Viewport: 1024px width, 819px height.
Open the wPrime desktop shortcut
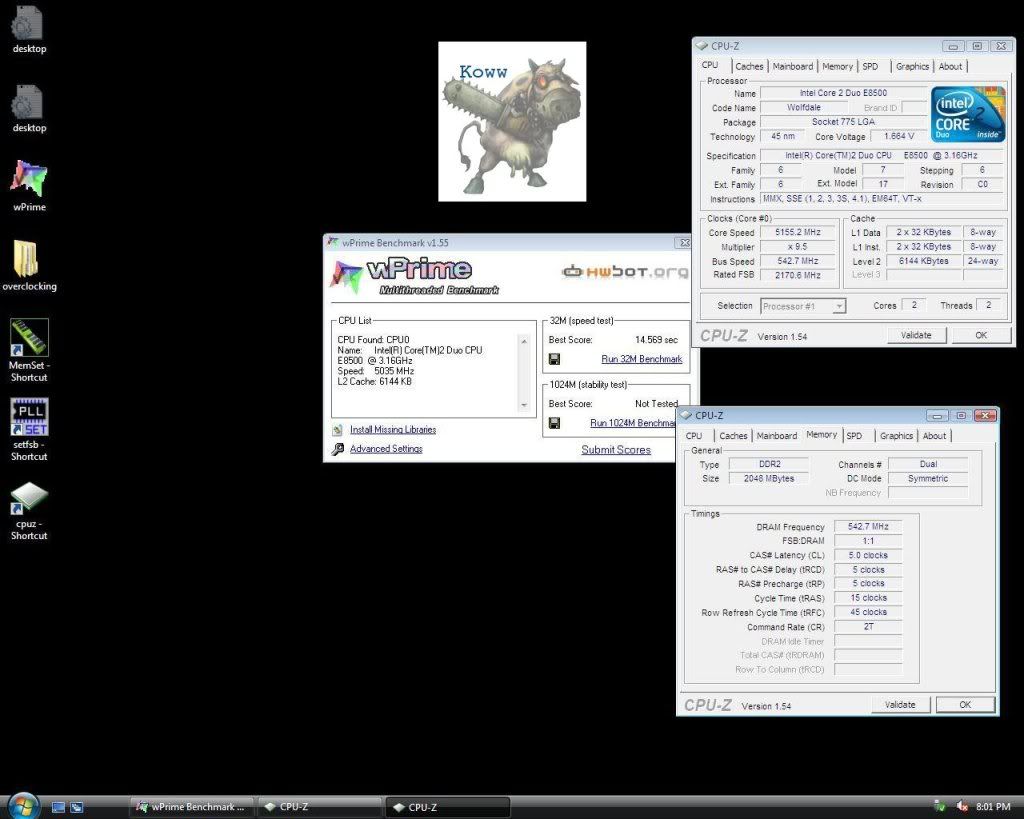pyautogui.click(x=28, y=180)
